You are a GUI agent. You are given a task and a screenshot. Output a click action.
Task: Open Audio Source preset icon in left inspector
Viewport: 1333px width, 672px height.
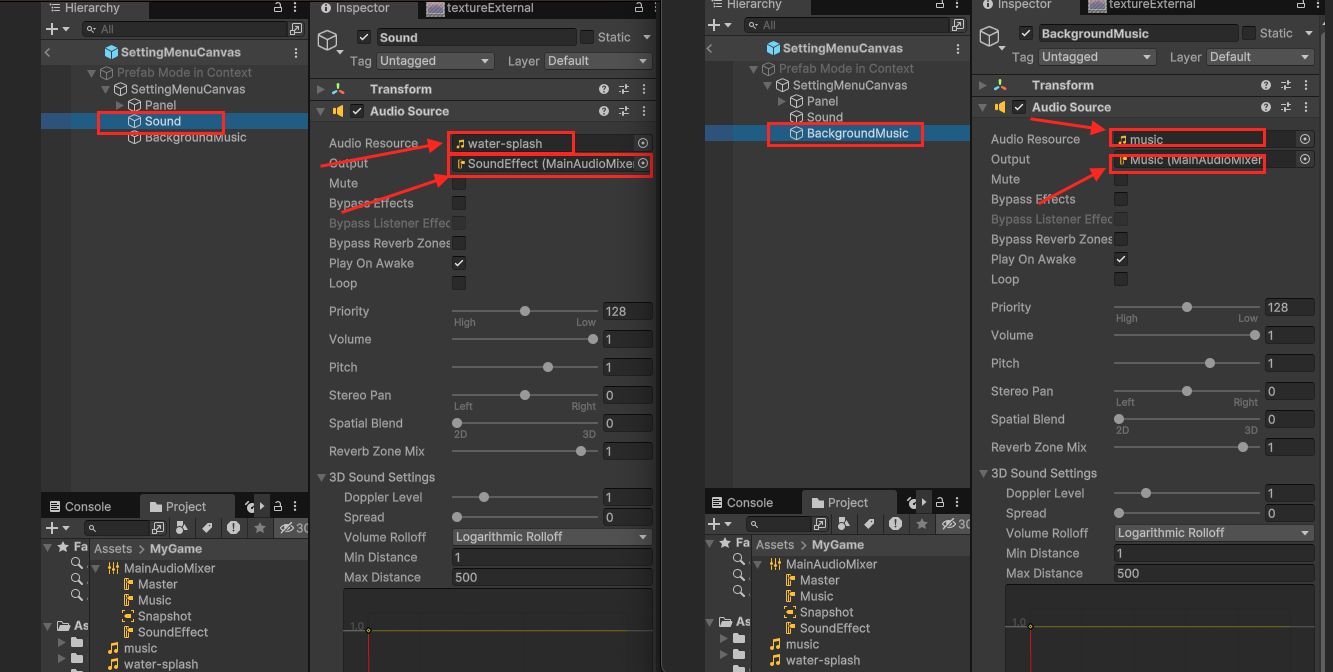[624, 111]
